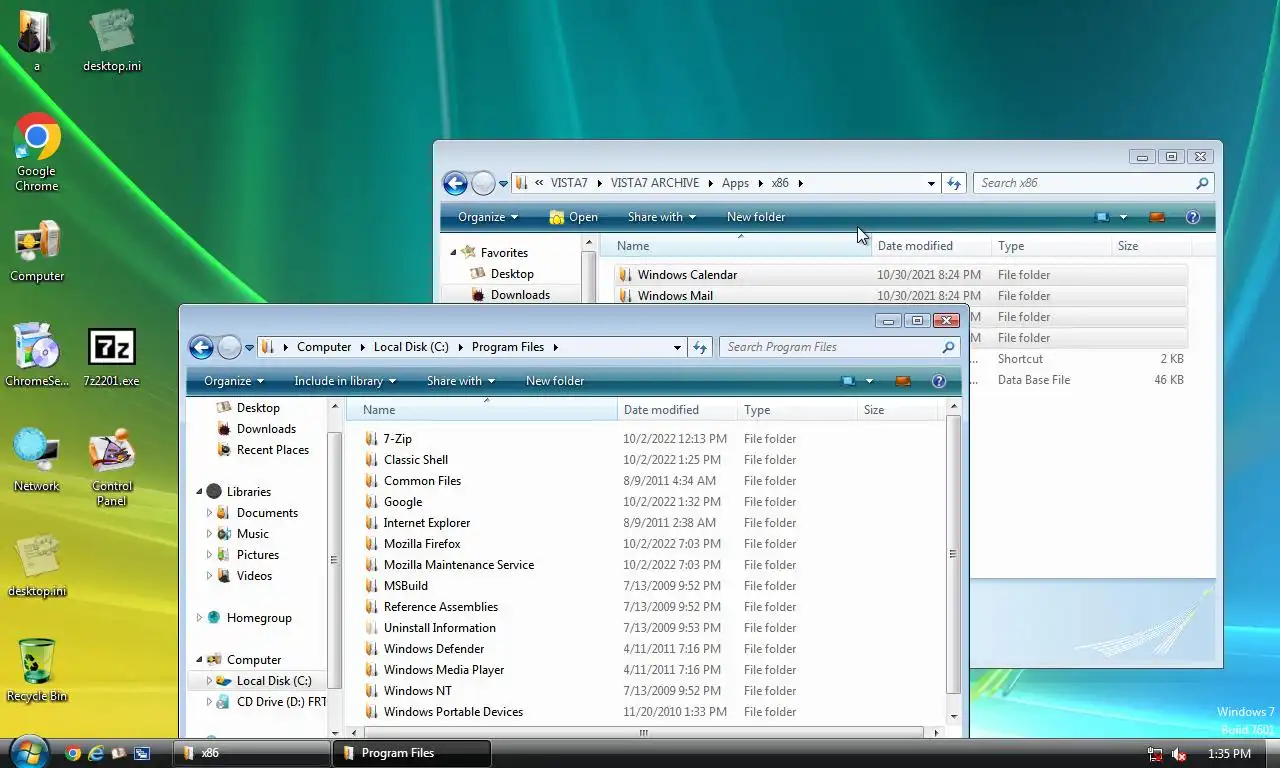Select folder named 'a' on desktop
1280x768 pixels.
pos(37,40)
